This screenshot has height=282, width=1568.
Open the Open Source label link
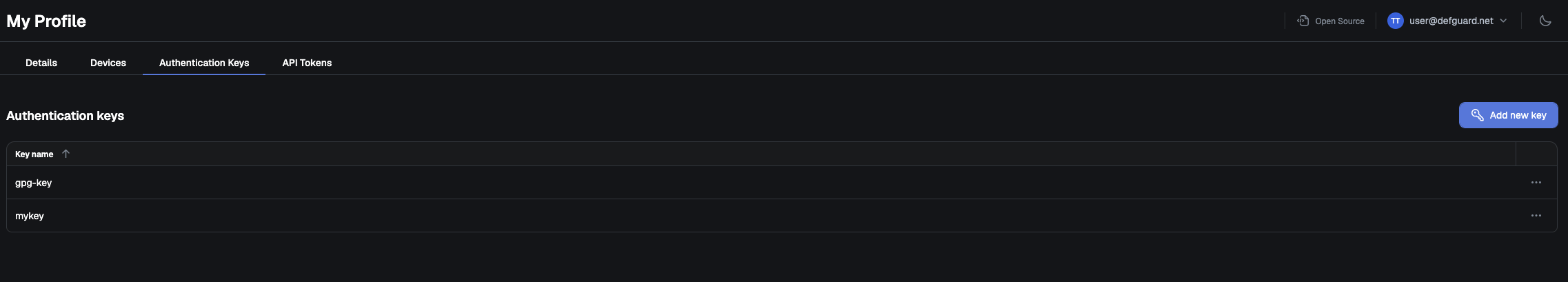coord(1339,21)
